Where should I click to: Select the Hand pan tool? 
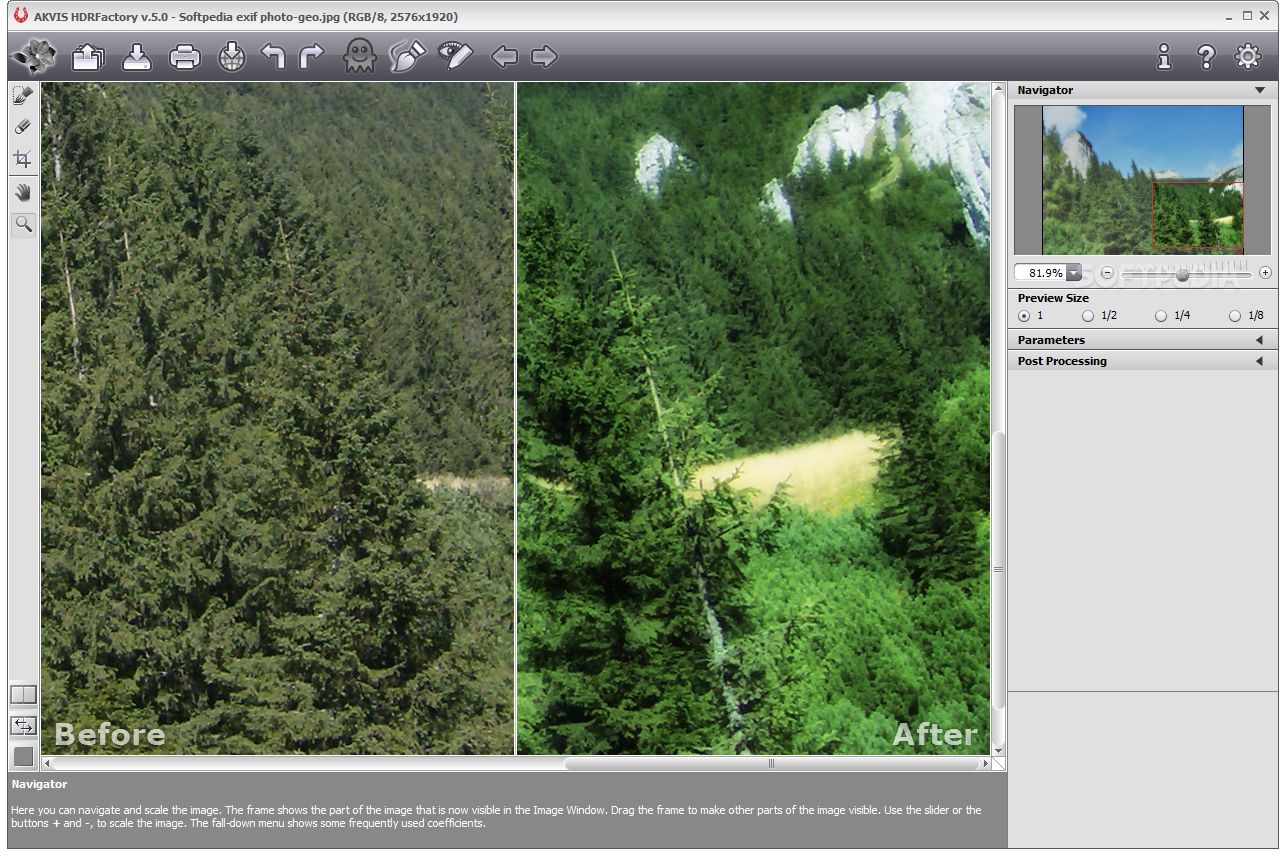(23, 193)
